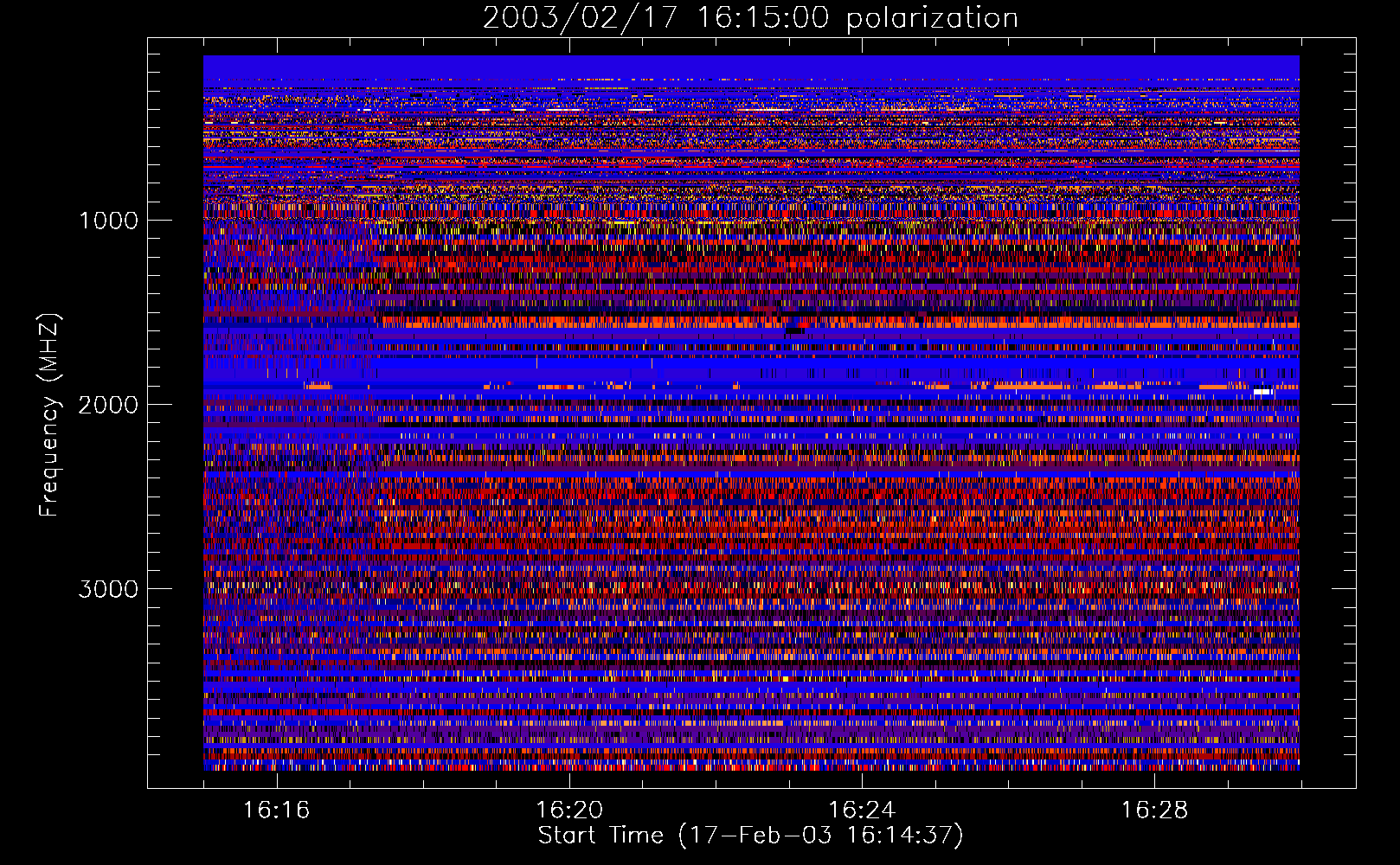
Task: Click the plot title '2003/02/17 16:15:00 polarization'
Action: [750, 18]
